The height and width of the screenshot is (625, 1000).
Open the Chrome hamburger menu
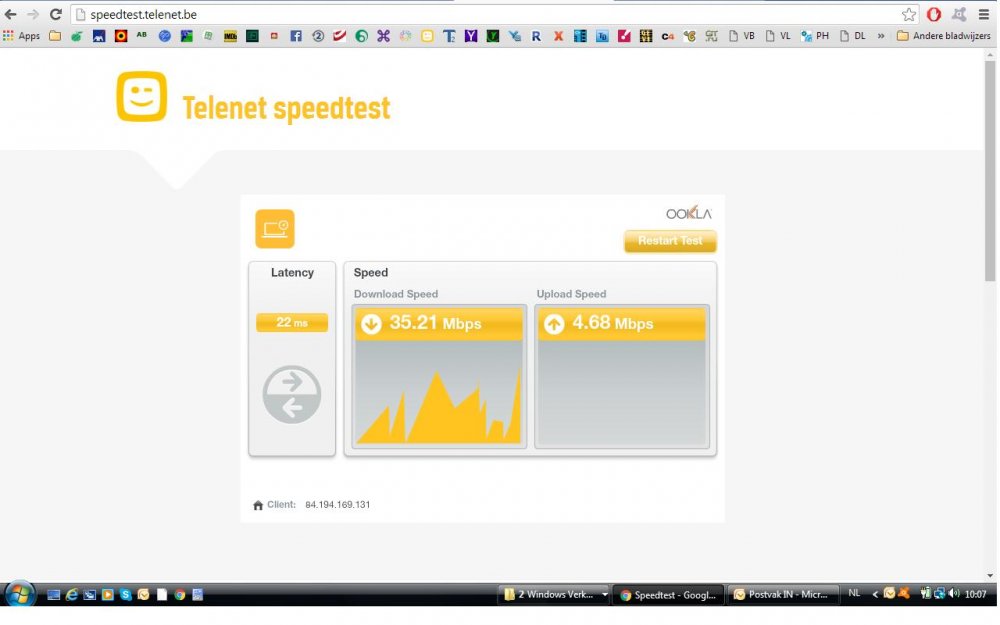984,14
